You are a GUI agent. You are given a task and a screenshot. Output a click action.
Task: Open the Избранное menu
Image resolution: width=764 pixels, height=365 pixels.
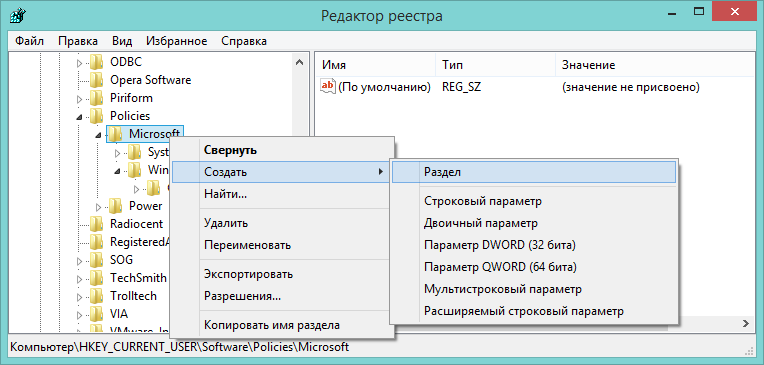tap(177, 41)
